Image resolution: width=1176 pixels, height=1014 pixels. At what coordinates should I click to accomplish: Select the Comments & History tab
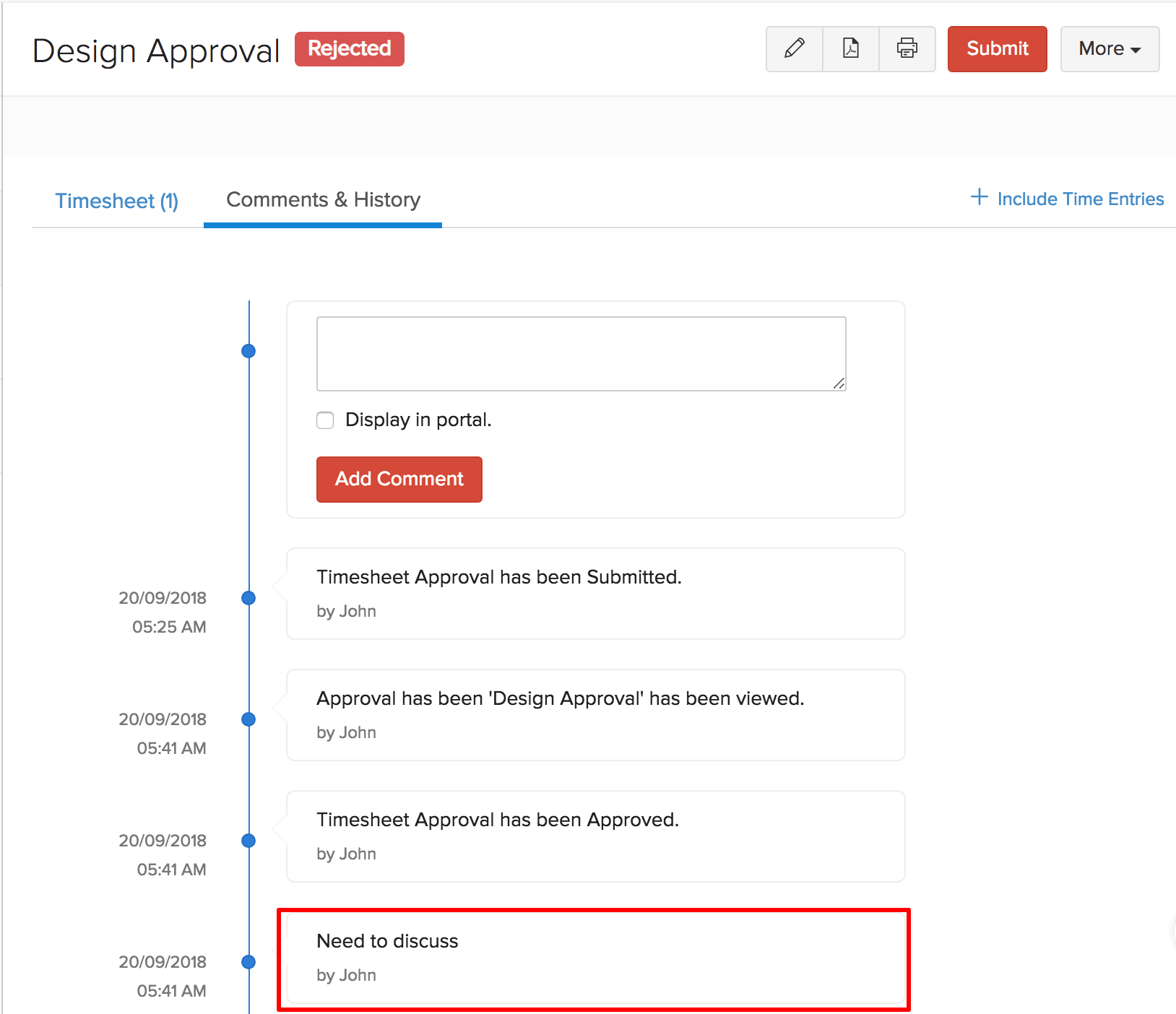323,200
